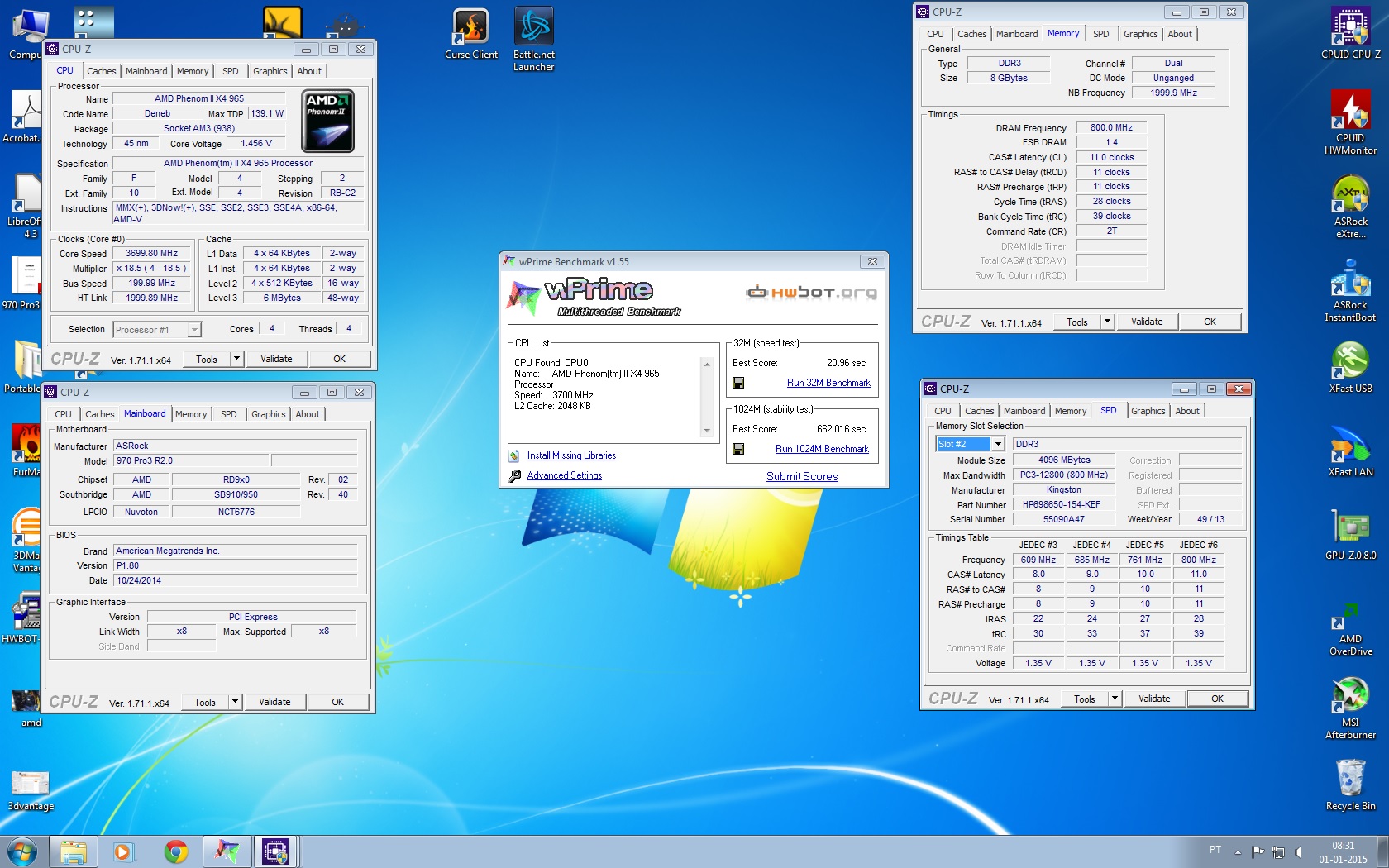Open Windows Media Player from the taskbar
The height and width of the screenshot is (868, 1389).
pyautogui.click(x=122, y=851)
